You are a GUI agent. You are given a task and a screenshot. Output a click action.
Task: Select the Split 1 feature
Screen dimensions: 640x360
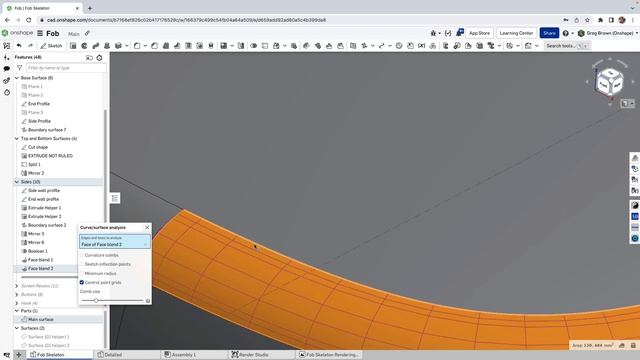(34, 164)
